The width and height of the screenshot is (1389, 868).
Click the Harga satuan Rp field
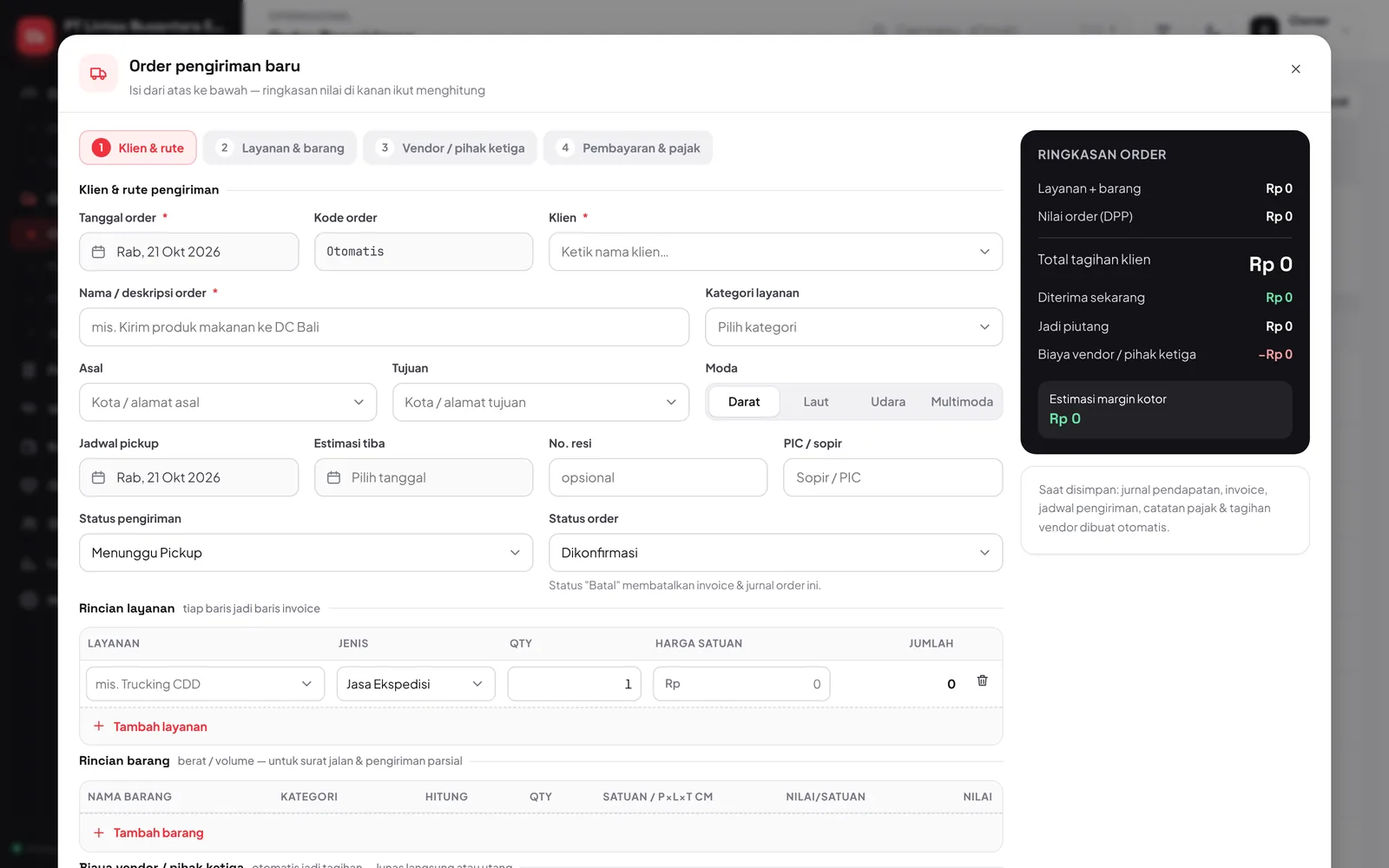click(x=741, y=684)
